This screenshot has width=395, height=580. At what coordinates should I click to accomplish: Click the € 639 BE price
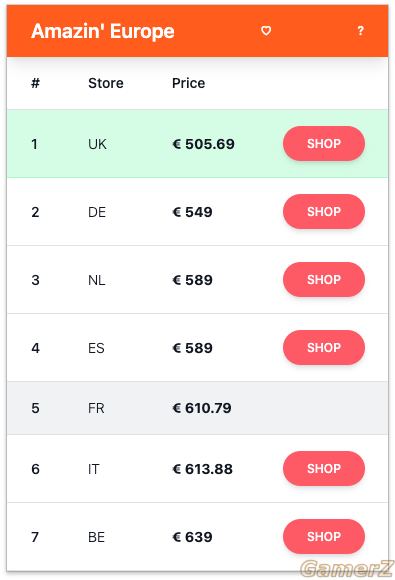(192, 537)
